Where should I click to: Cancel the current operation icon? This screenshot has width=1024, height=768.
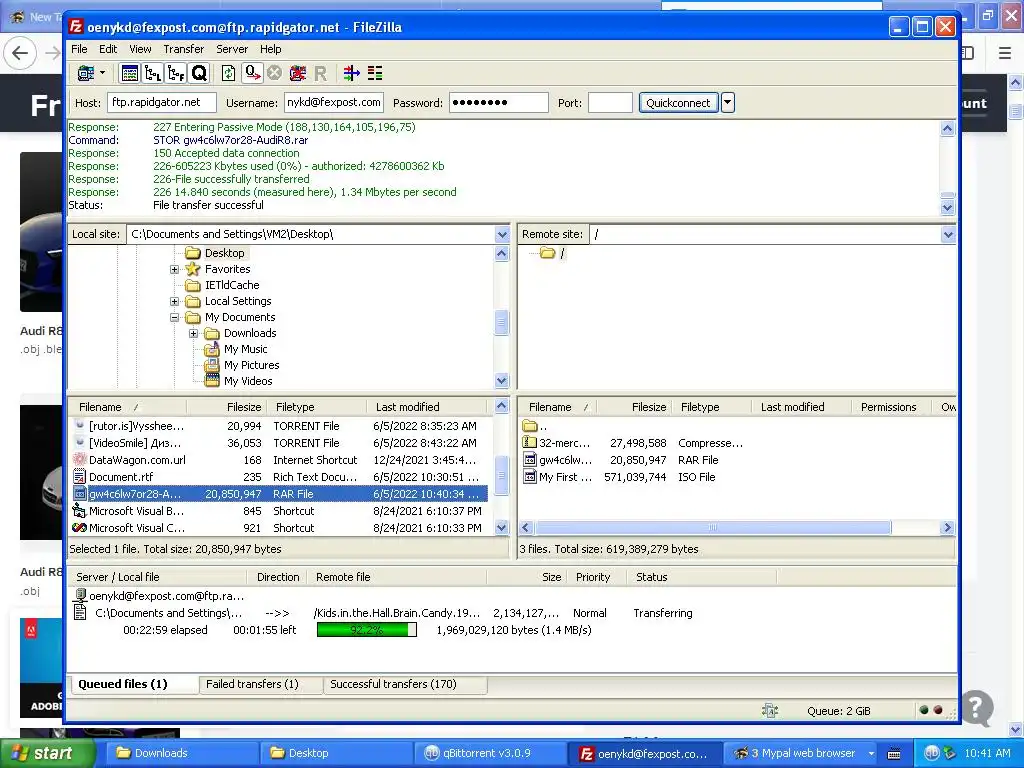point(275,73)
